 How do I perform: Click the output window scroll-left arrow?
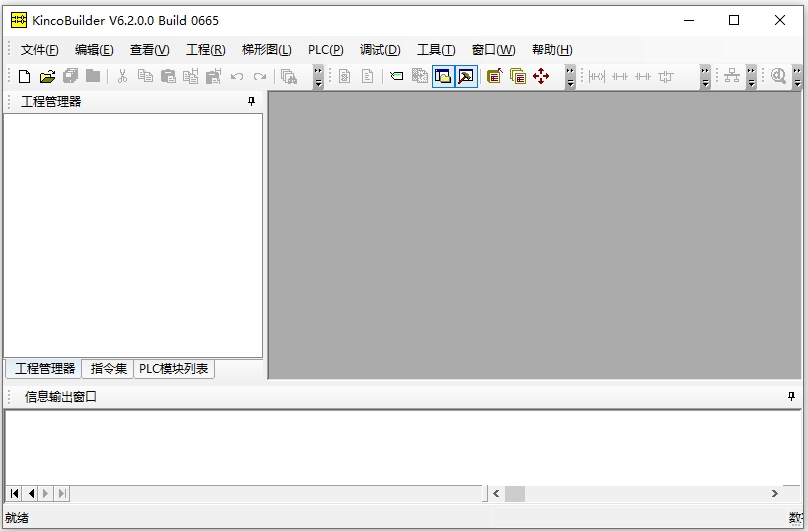(496, 493)
